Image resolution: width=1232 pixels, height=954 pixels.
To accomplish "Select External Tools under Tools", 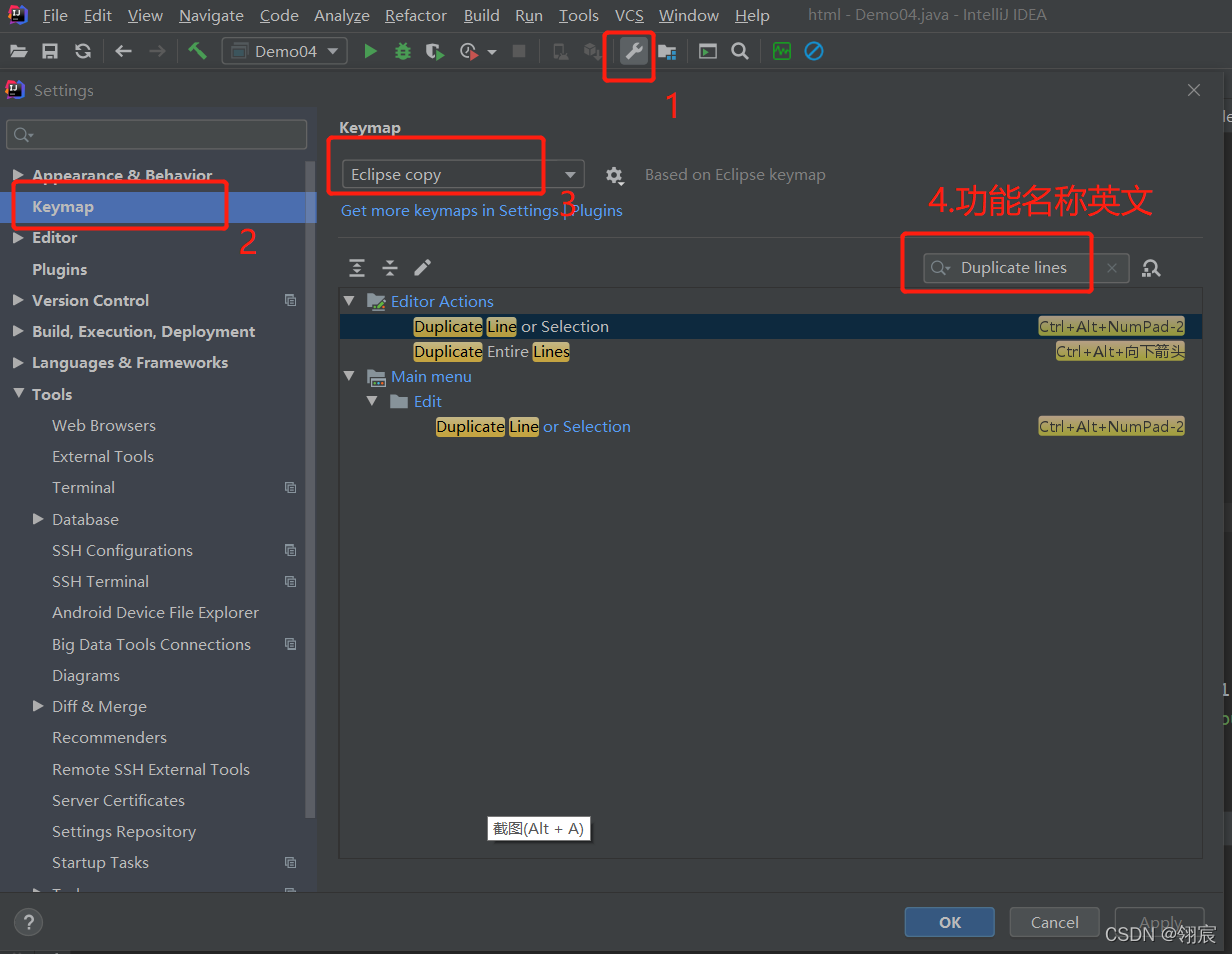I will tap(103, 456).
